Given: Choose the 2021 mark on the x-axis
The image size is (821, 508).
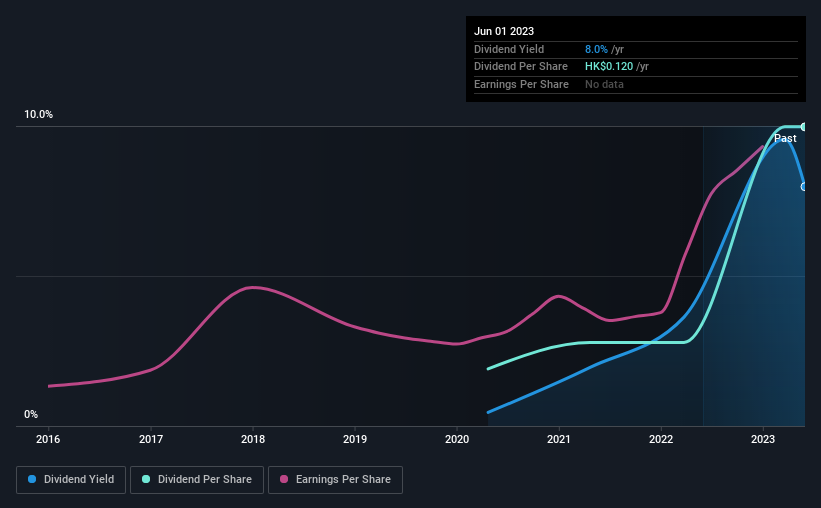Looking at the screenshot, I should click(559, 439).
